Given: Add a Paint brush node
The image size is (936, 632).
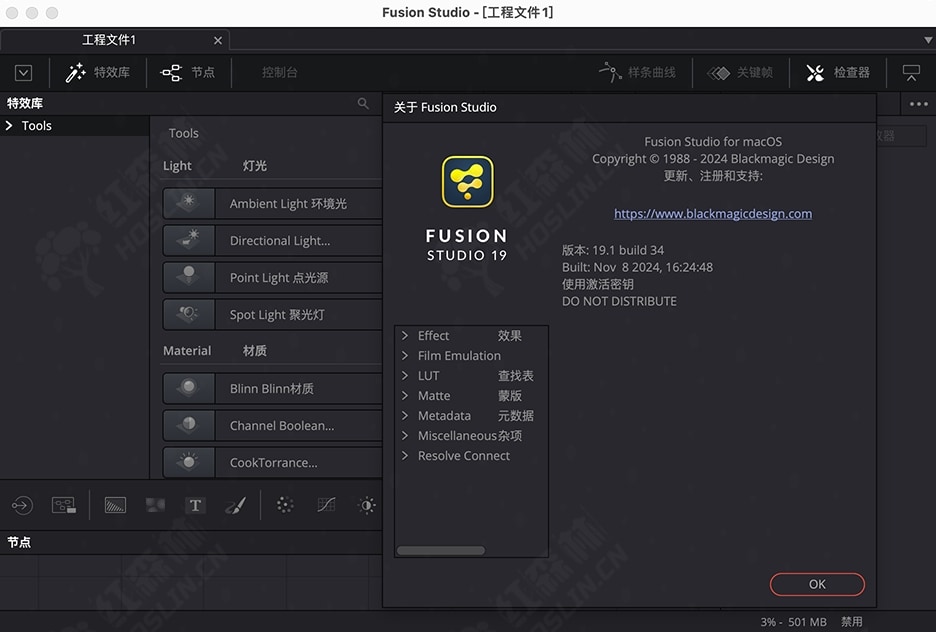Looking at the screenshot, I should (x=235, y=505).
